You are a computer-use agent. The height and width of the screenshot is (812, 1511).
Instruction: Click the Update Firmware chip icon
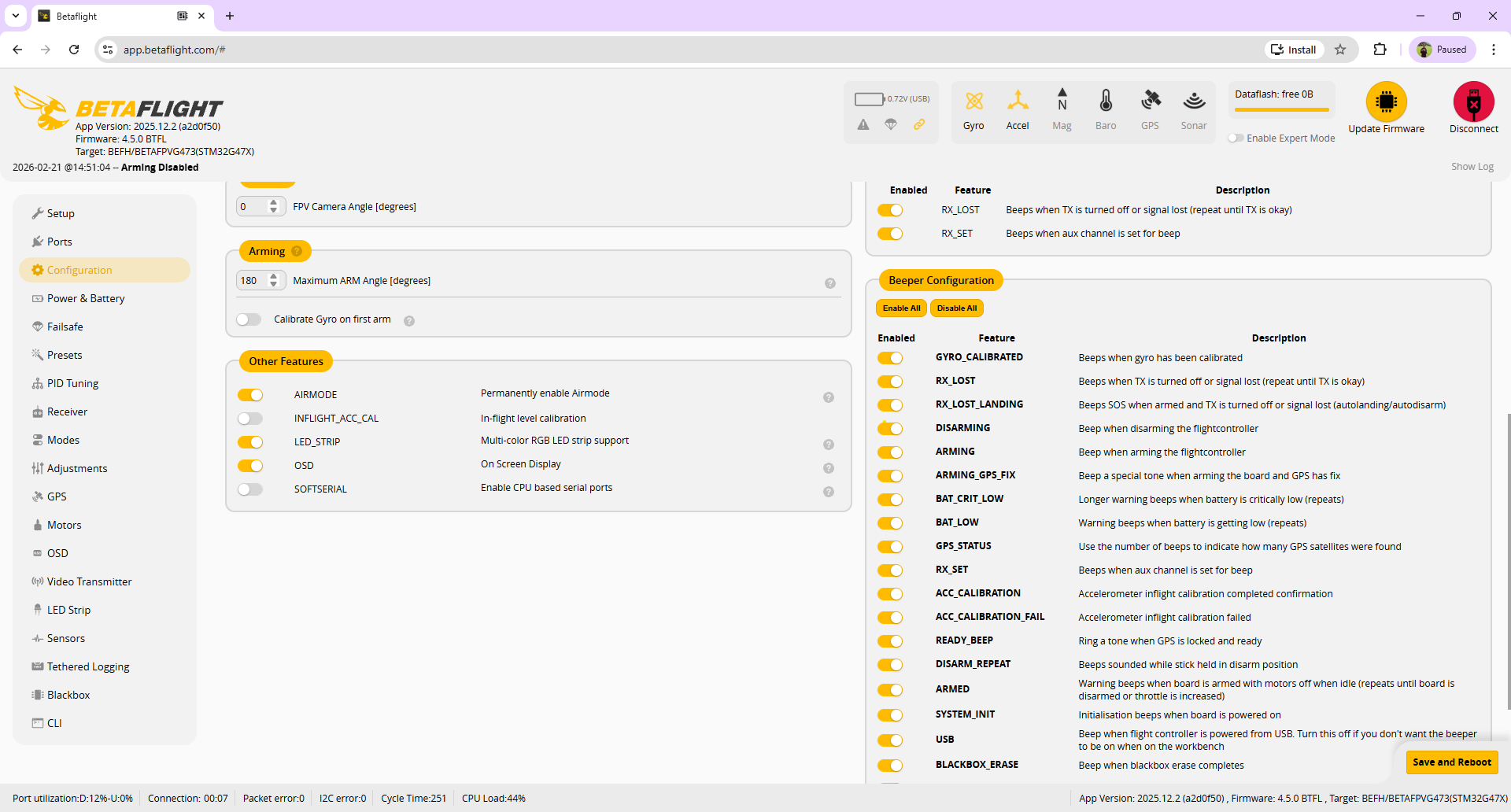click(x=1386, y=101)
